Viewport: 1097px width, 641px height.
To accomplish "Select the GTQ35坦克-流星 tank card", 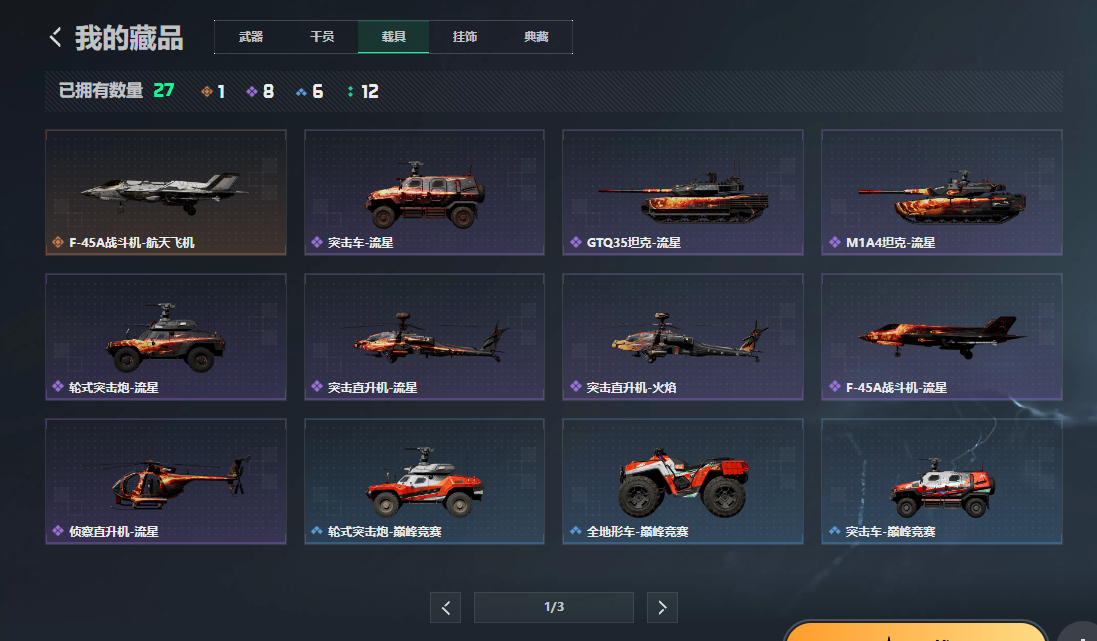I will (x=683, y=192).
